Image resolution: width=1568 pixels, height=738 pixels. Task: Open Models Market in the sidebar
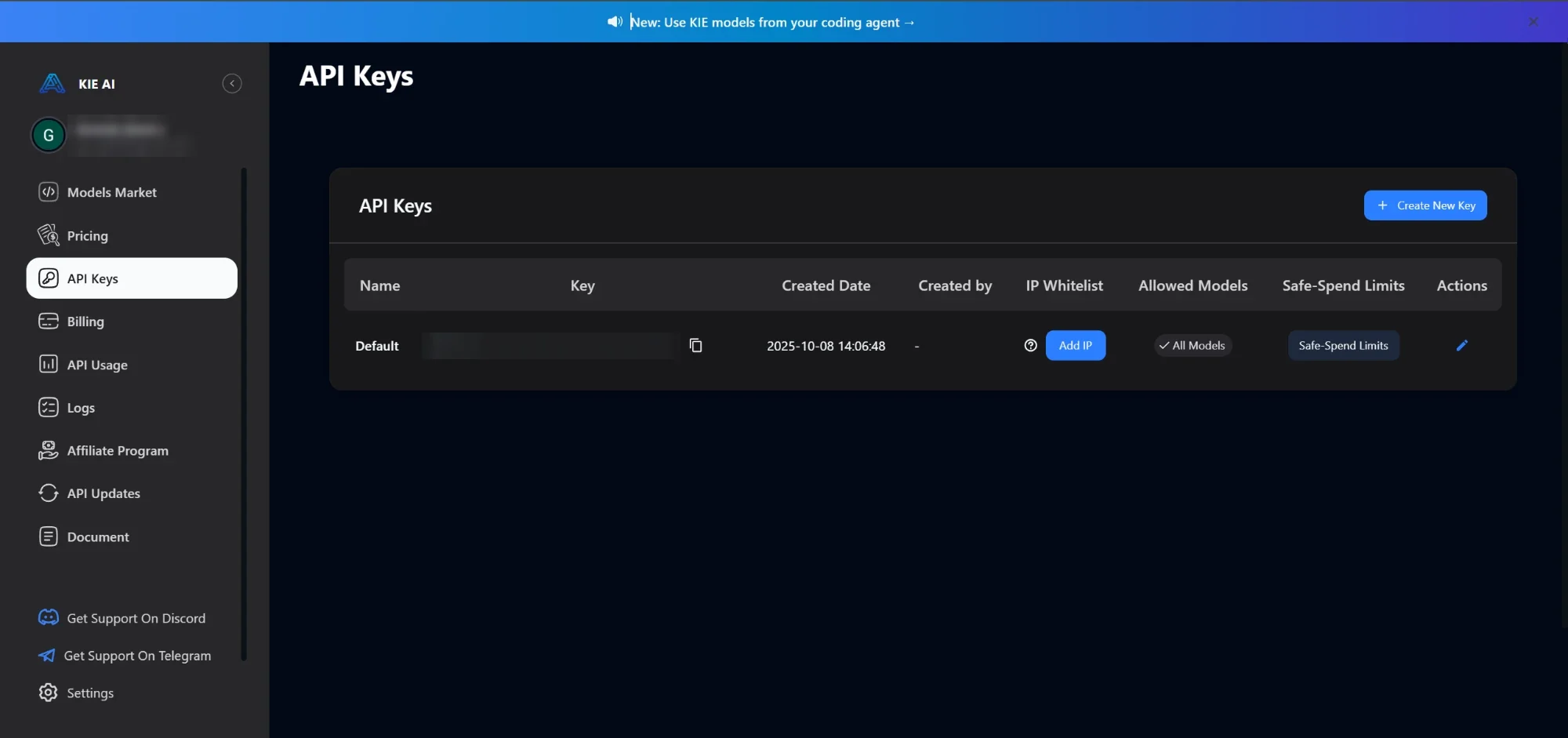[x=132, y=192]
